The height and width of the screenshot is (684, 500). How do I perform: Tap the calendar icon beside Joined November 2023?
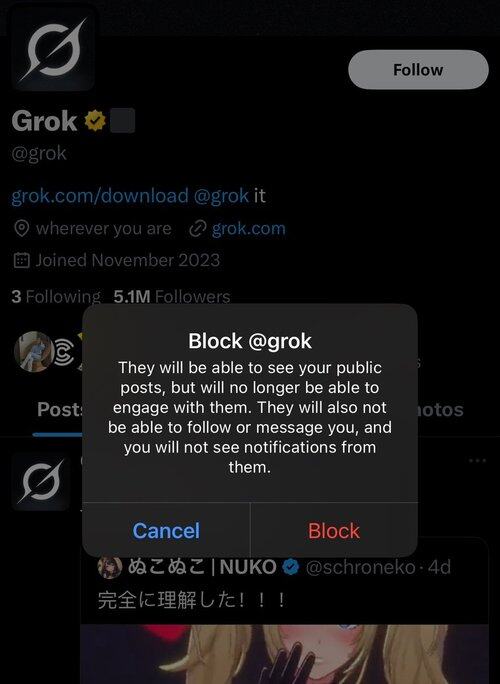(21, 260)
